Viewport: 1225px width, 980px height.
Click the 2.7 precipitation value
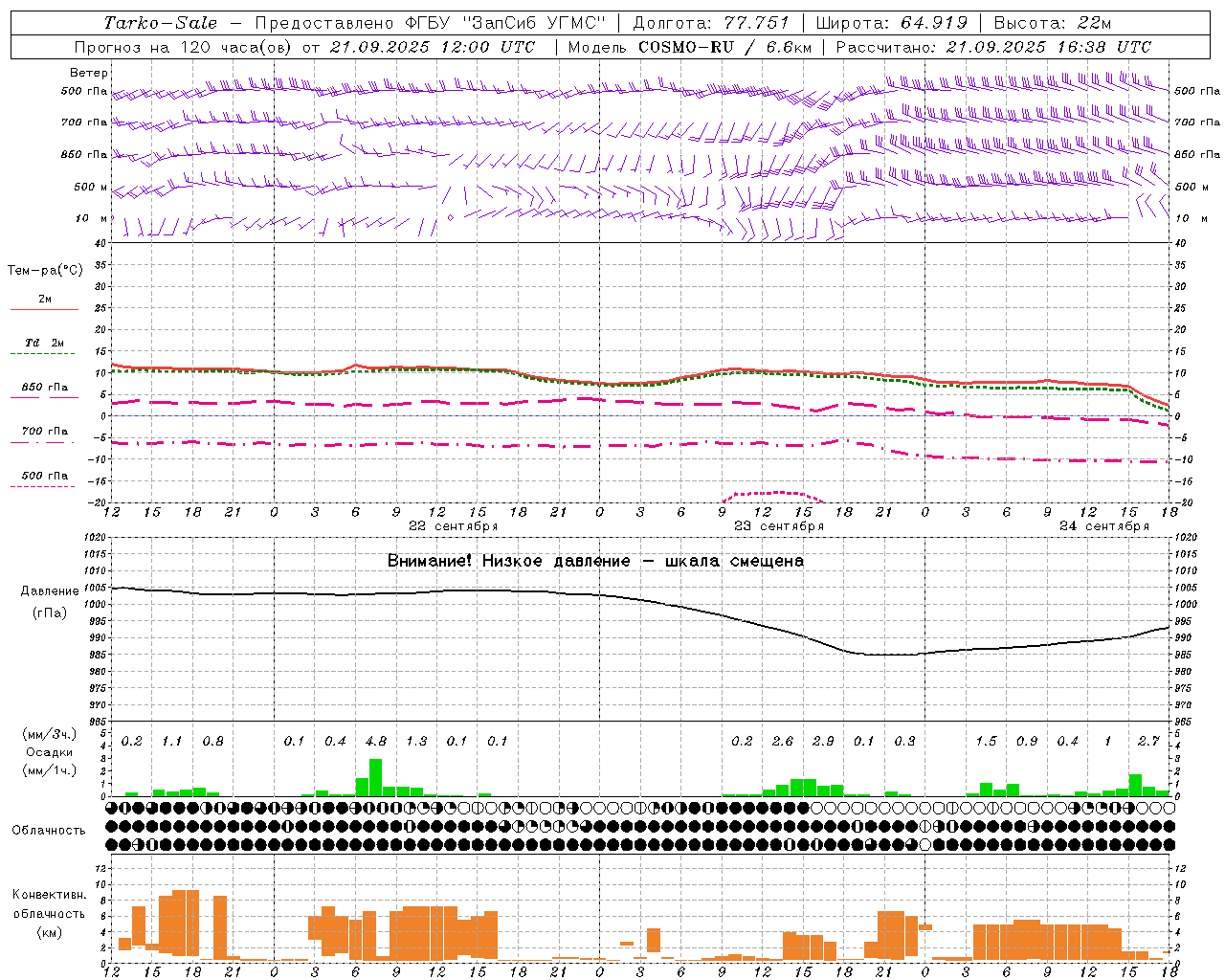(x=1148, y=742)
